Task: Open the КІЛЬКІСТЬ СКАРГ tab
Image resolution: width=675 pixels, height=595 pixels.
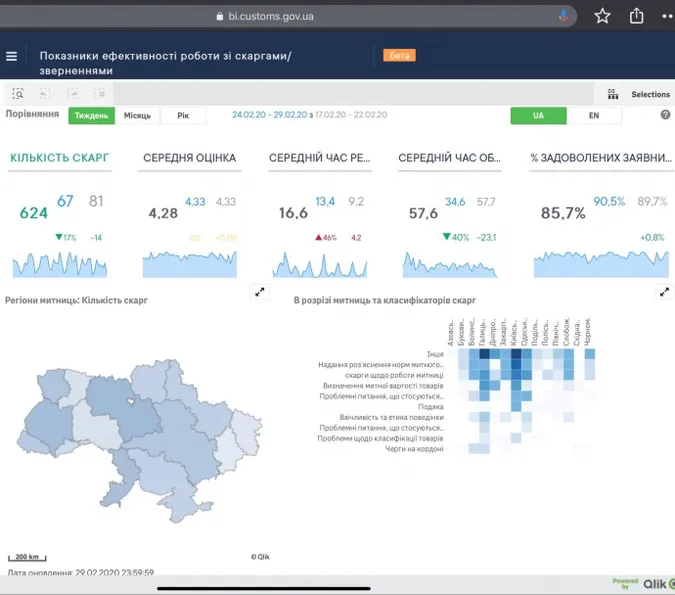Action: coord(59,158)
